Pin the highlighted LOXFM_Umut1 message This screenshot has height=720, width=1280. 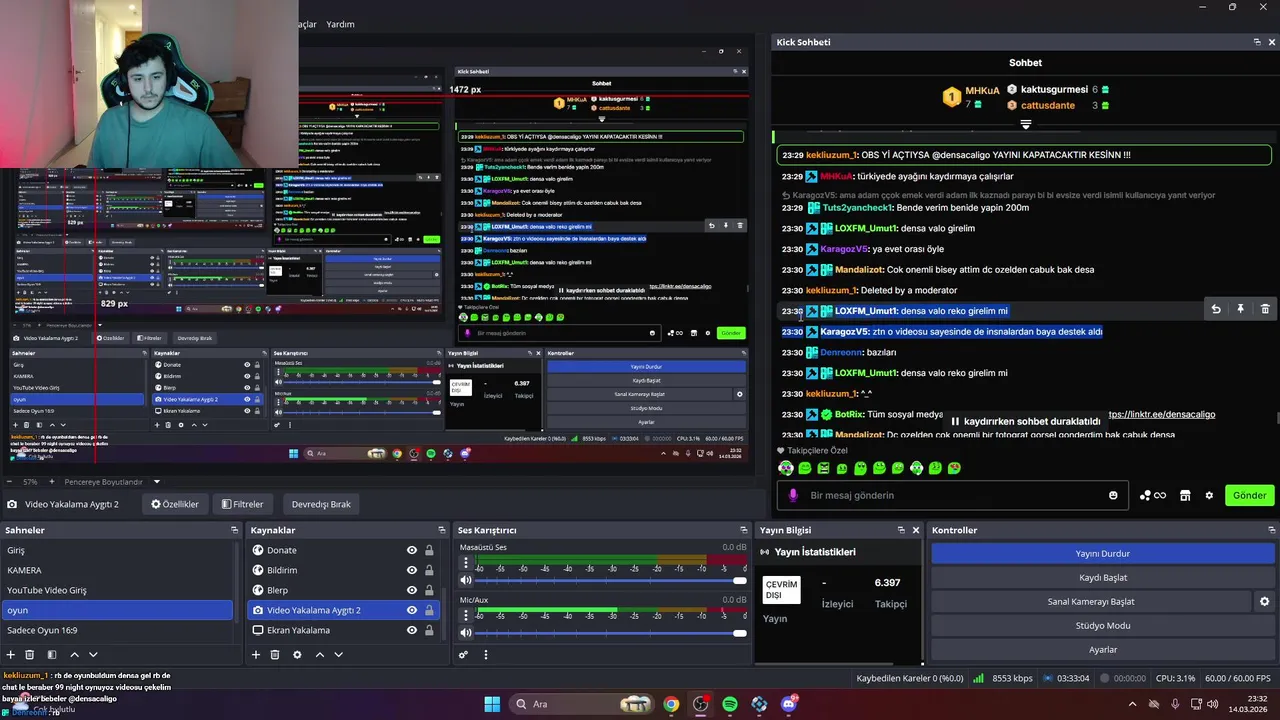click(x=1240, y=310)
